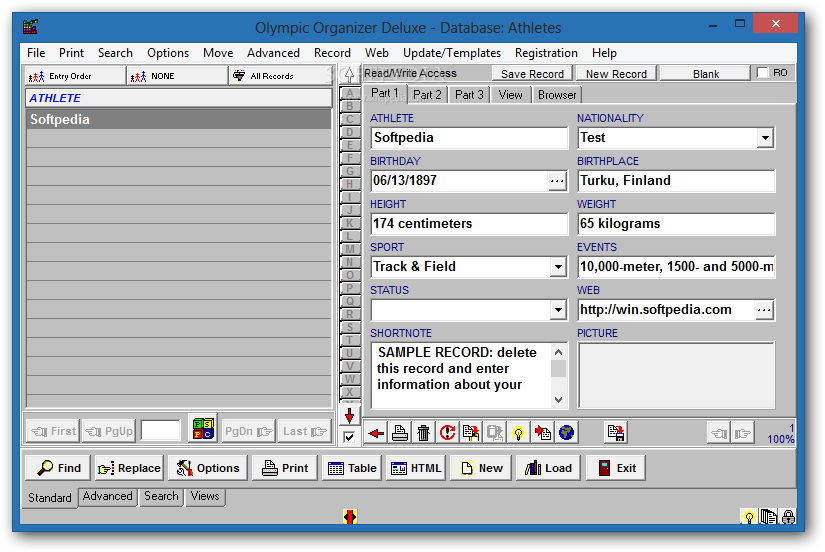This screenshot has height=552, width=825.
Task: Click the yellow light bulb tip icon
Action: coord(518,433)
